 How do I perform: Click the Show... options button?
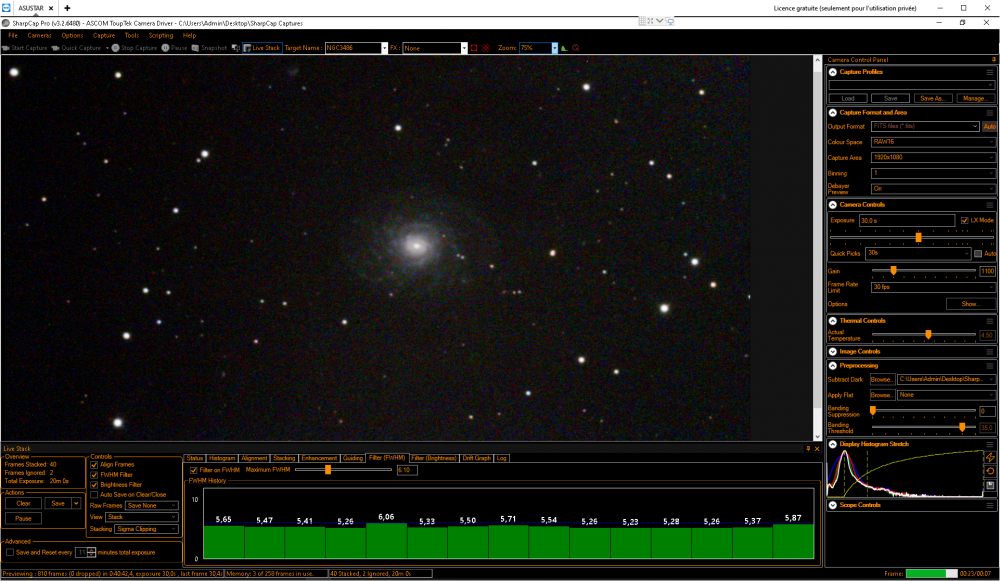(x=970, y=304)
